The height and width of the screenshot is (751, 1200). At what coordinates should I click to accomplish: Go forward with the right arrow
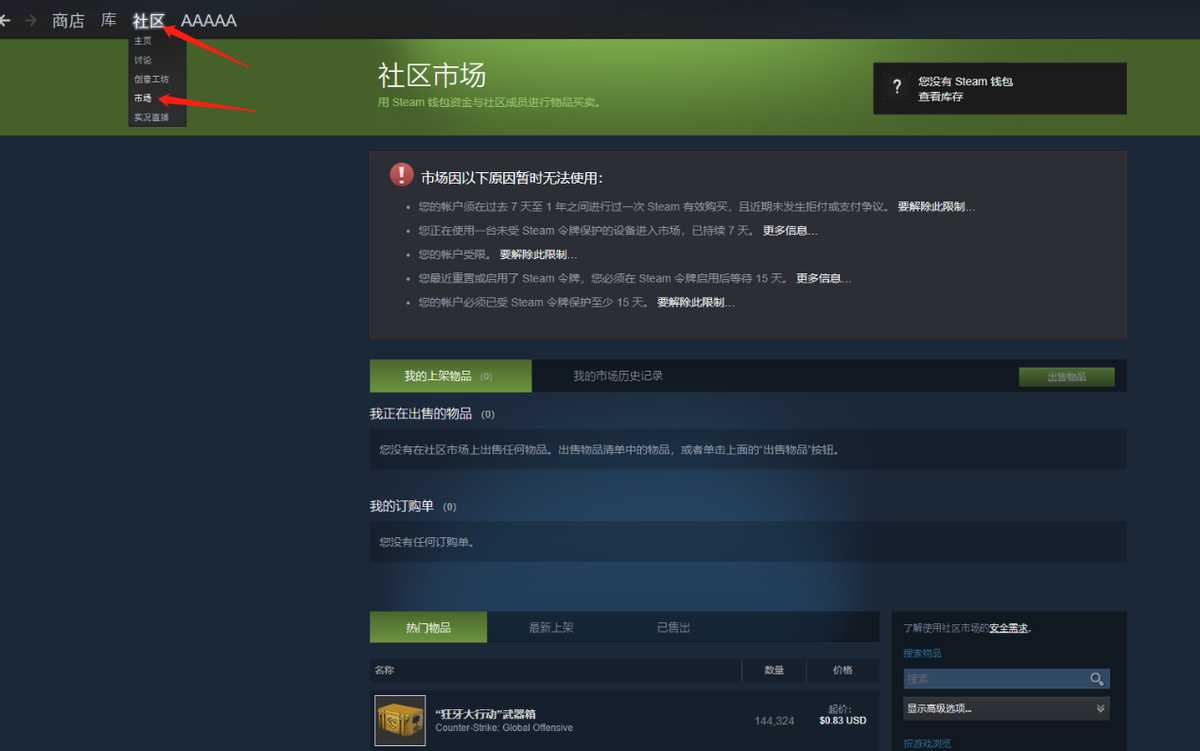point(31,20)
